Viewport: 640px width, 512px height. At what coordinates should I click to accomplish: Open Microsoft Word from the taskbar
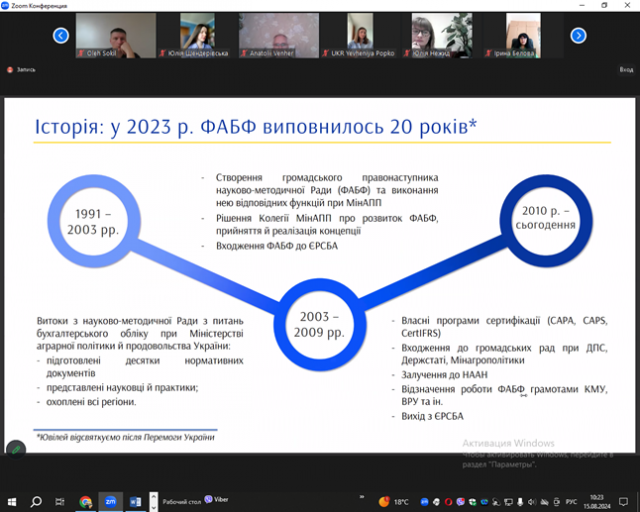pos(136,501)
